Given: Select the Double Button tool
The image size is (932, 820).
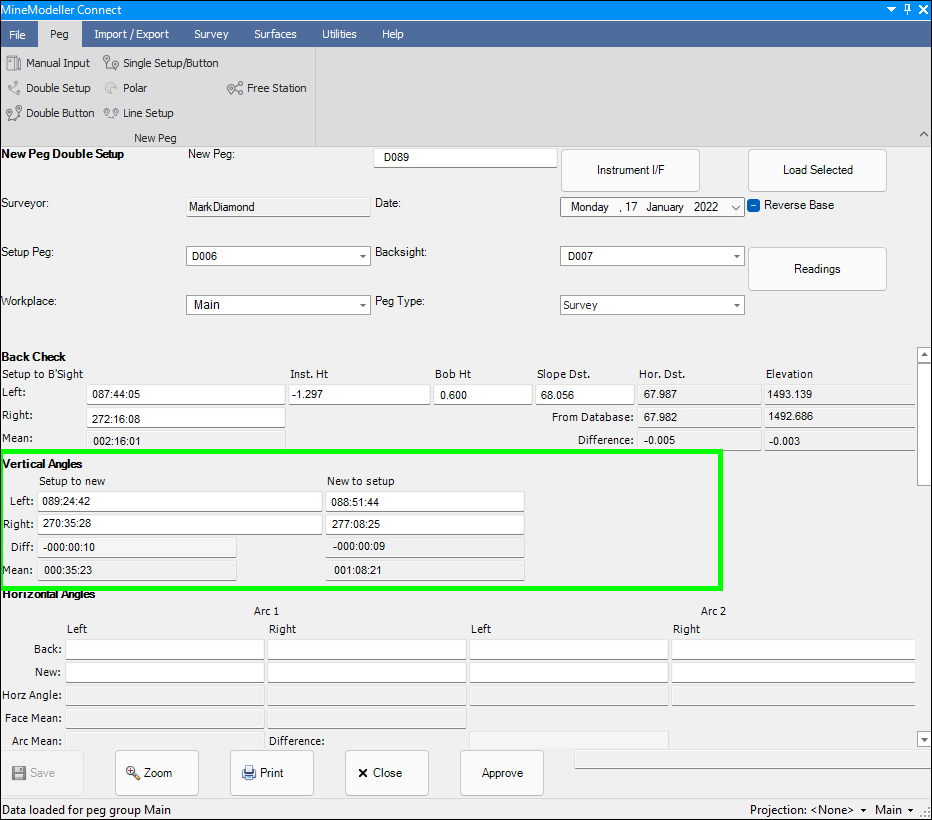Looking at the screenshot, I should pos(50,113).
